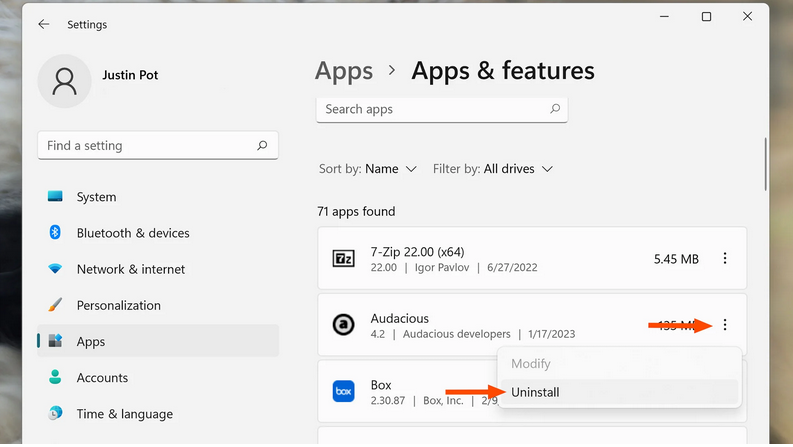
Task: Click the Box app icon
Action: pyautogui.click(x=343, y=391)
